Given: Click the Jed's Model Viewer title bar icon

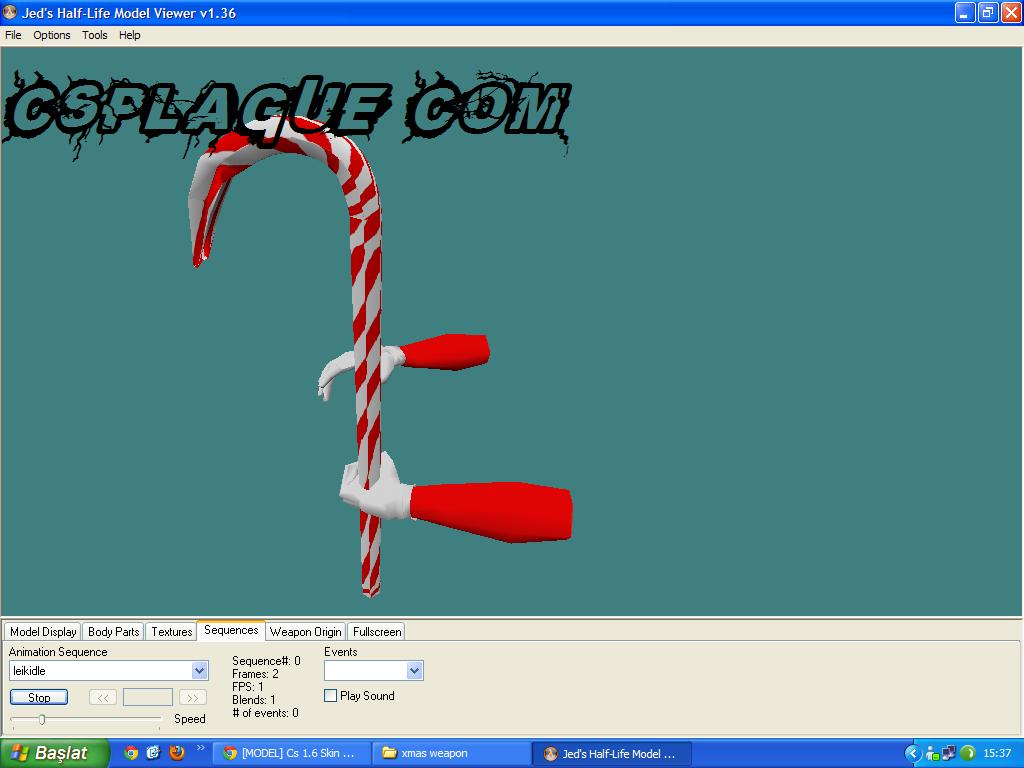Looking at the screenshot, I should [10, 12].
